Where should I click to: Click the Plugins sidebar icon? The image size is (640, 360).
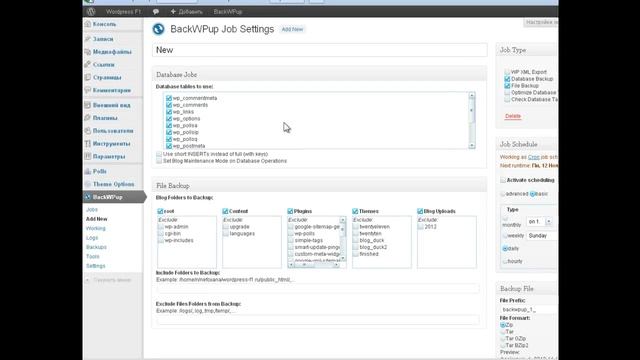88,118
